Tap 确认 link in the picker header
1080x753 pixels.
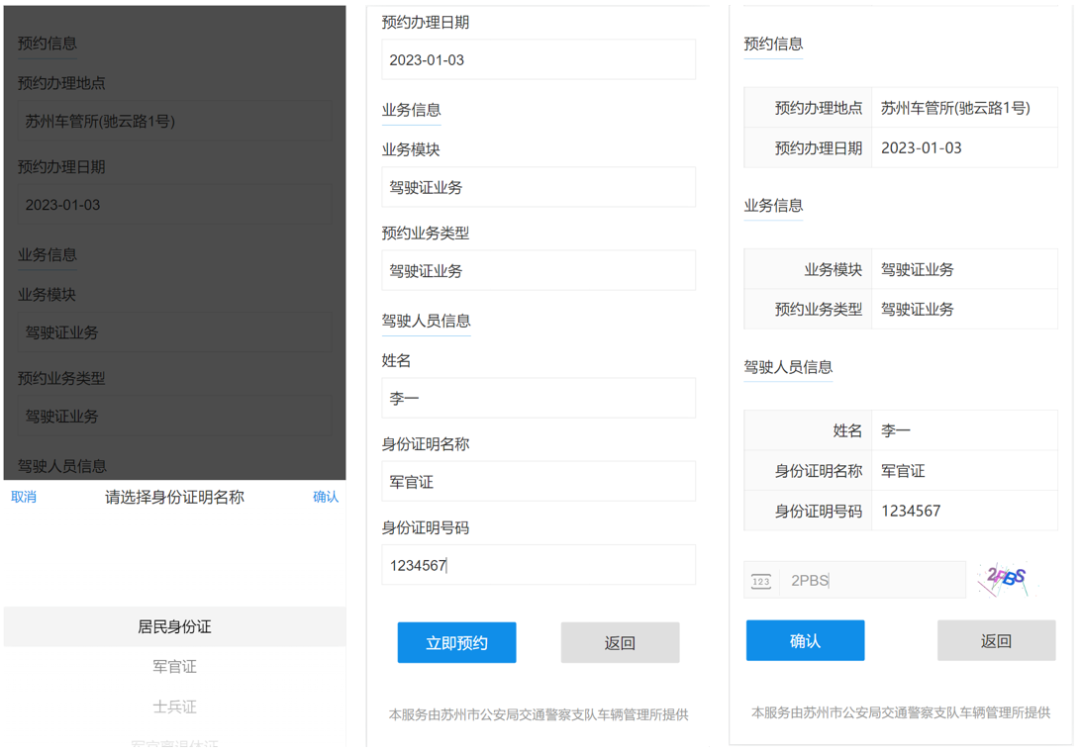pyautogui.click(x=325, y=497)
